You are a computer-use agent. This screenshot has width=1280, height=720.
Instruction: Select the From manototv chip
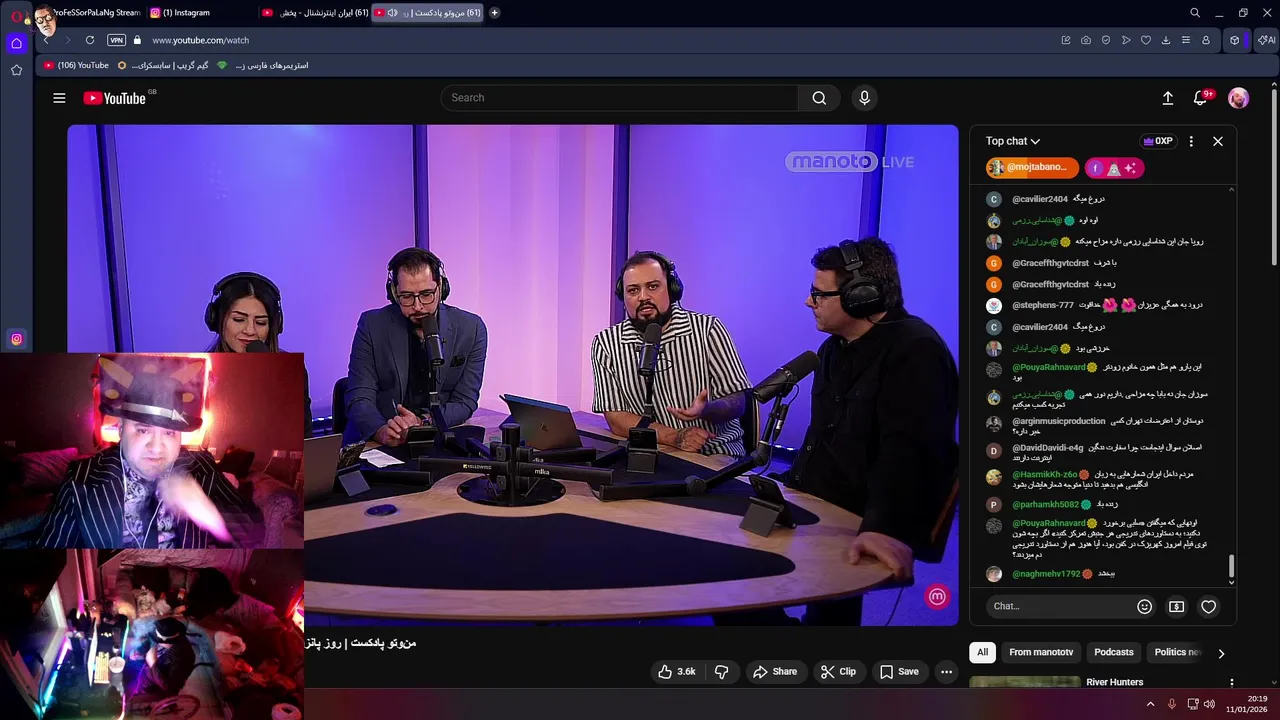click(x=1041, y=652)
